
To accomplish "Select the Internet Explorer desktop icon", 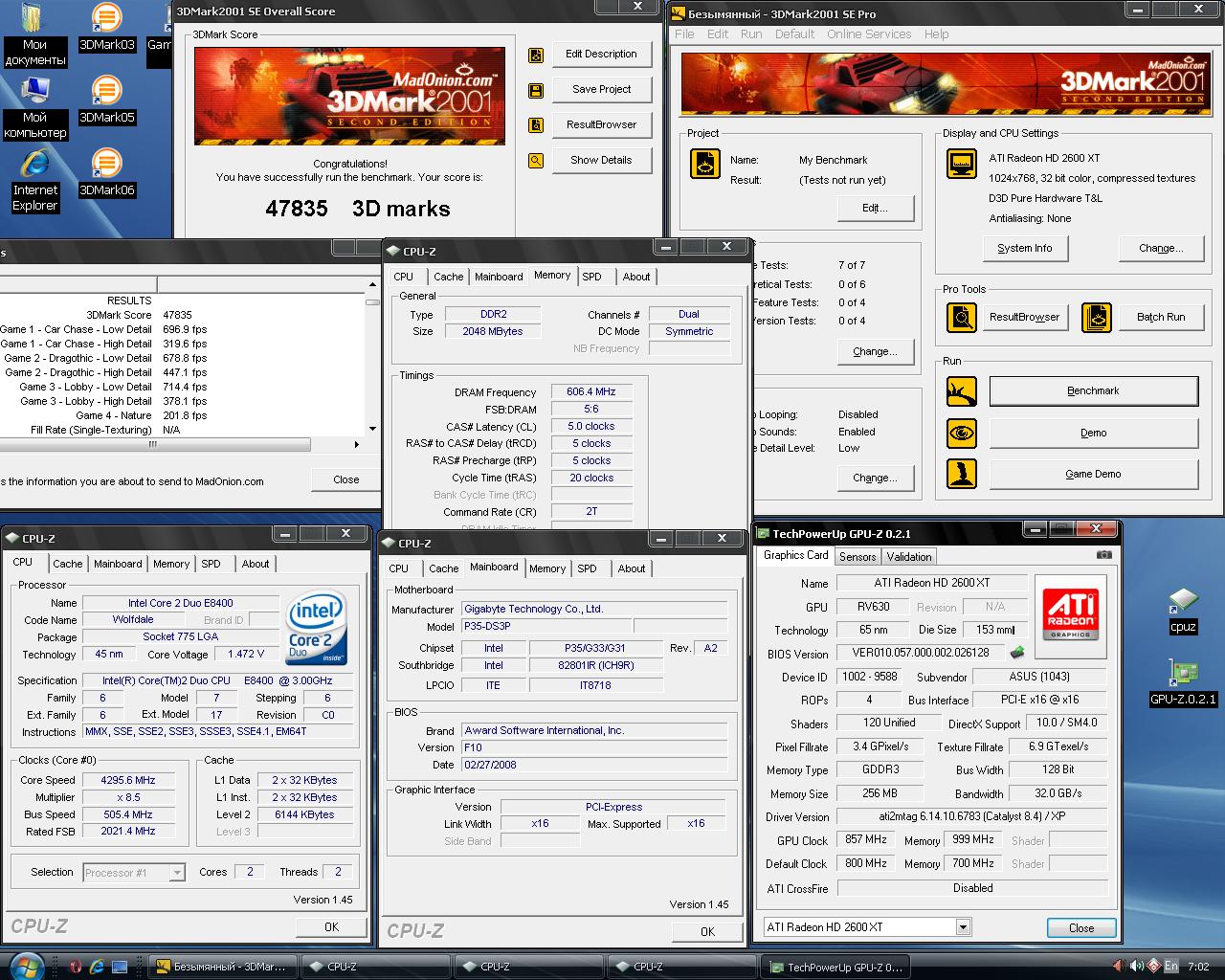I will coord(35,180).
